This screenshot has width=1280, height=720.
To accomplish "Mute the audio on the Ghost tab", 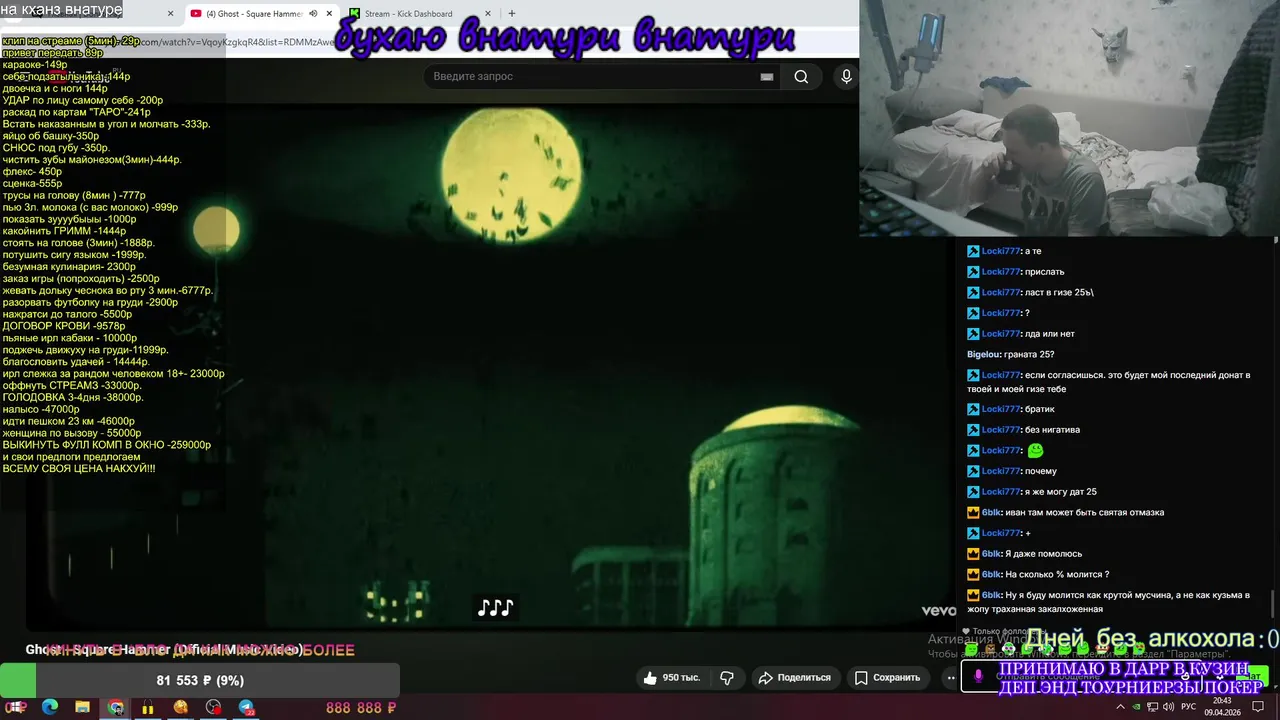I will tap(313, 14).
